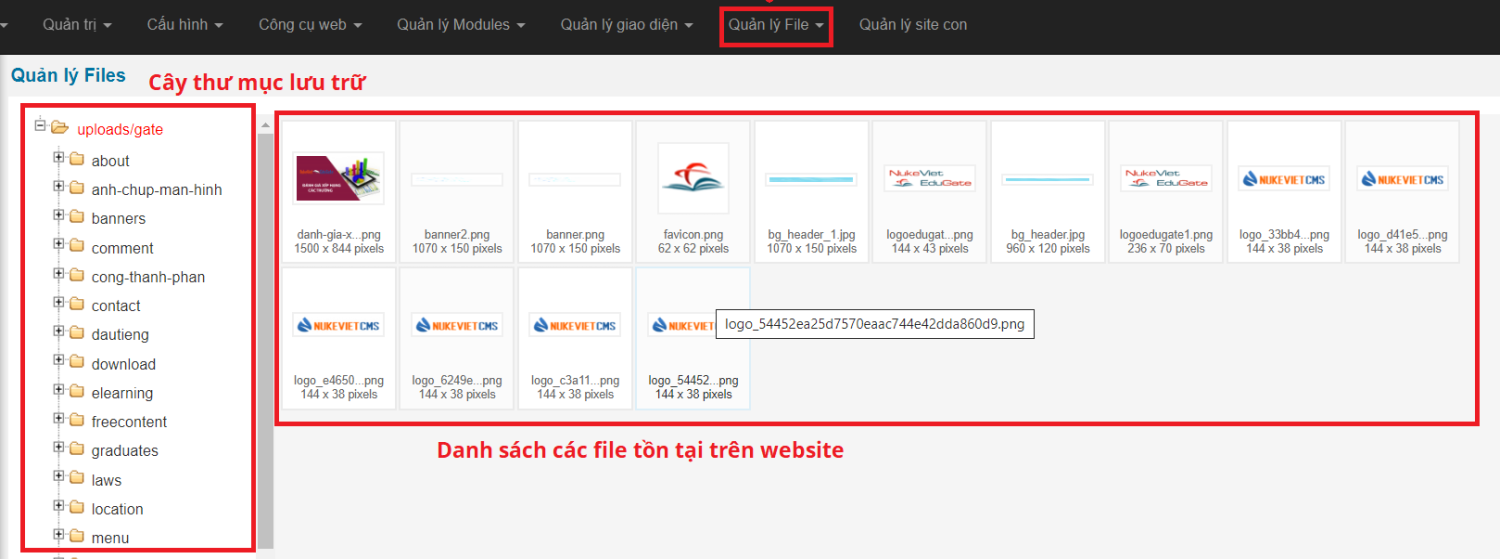Expand the location folder node
1500x559 pixels.
click(59, 506)
